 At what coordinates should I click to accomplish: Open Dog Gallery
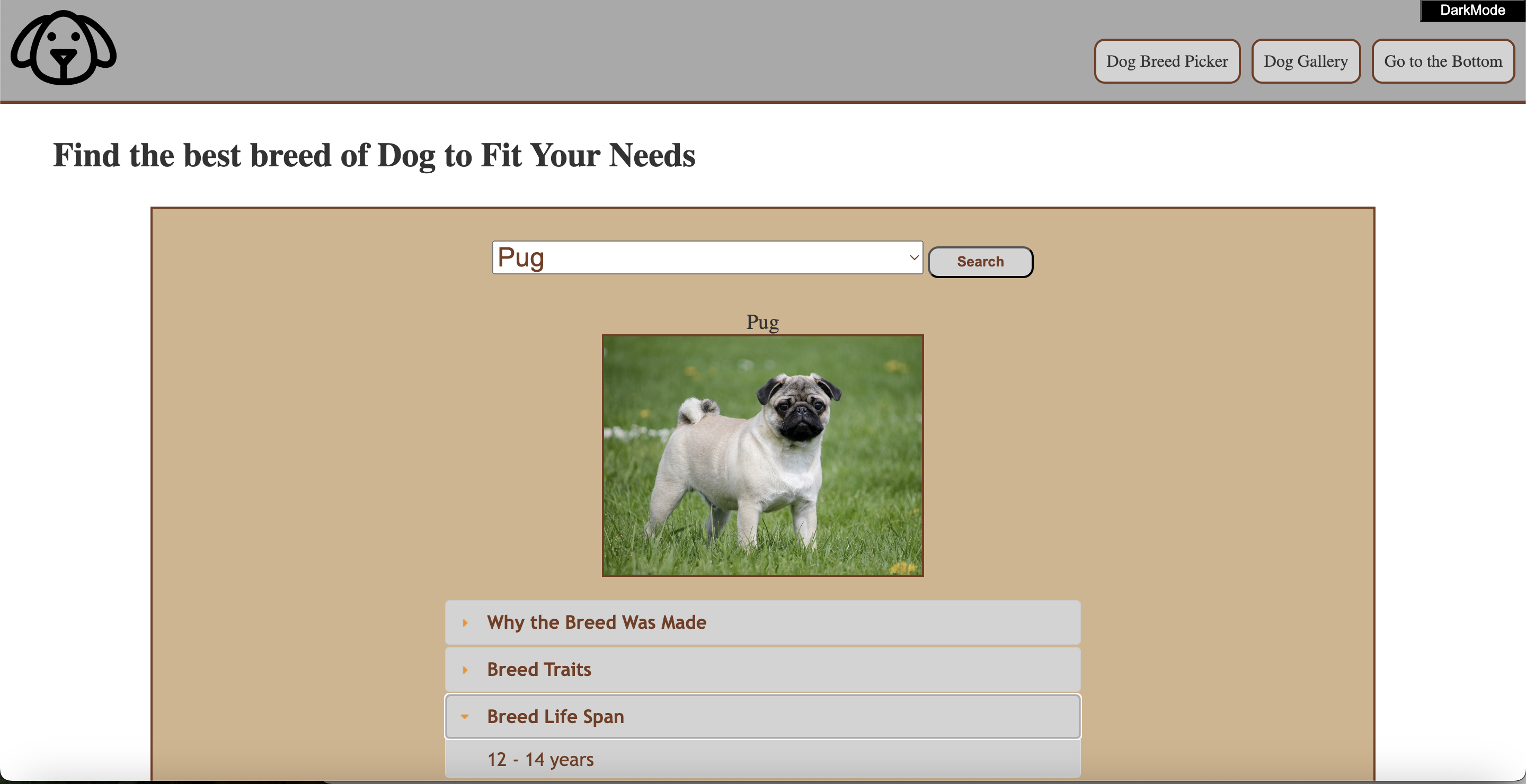1306,61
